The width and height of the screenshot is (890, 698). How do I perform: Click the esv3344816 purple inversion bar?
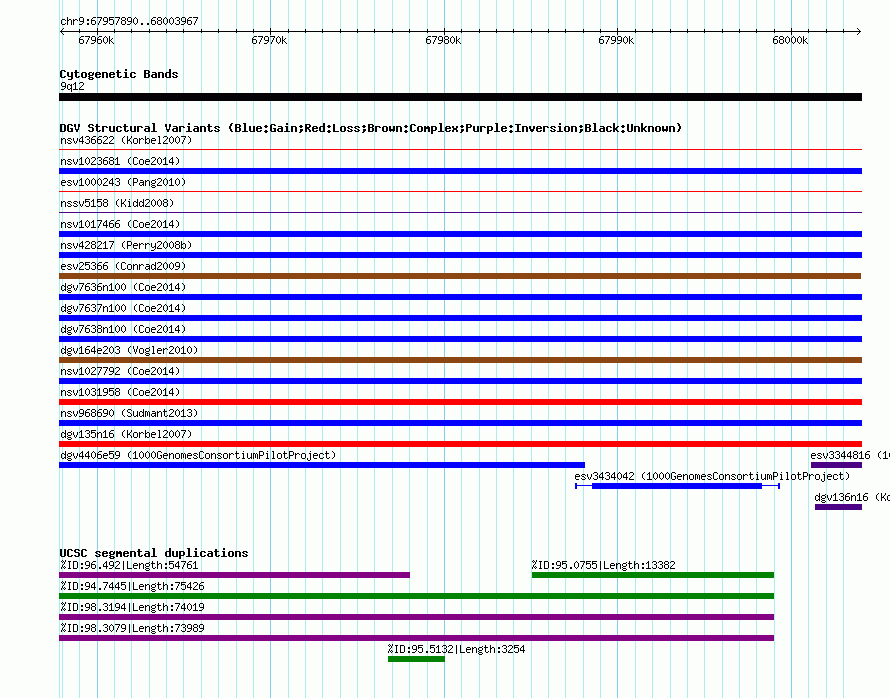pyautogui.click(x=836, y=465)
